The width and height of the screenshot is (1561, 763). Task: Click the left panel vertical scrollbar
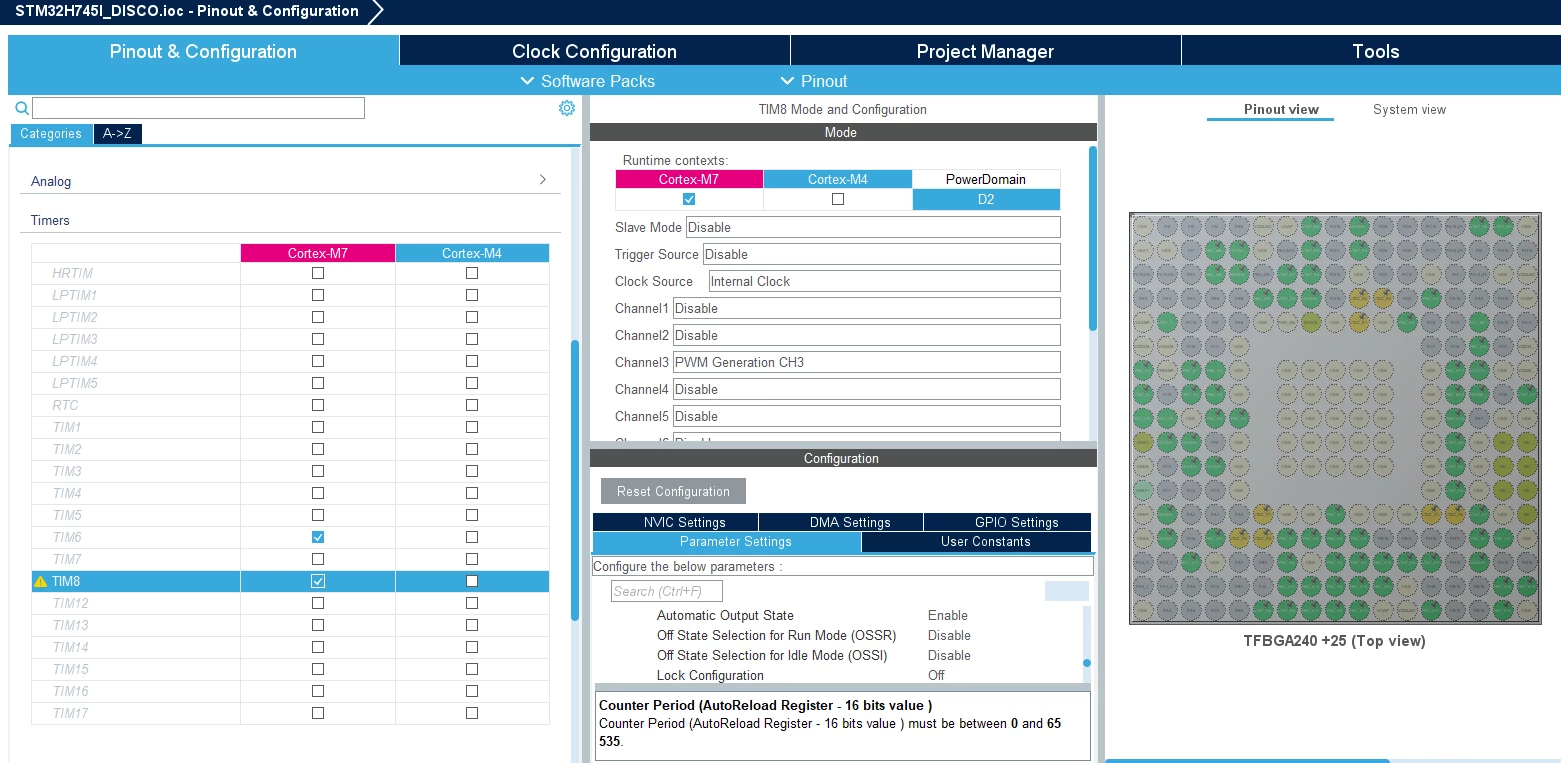coord(575,480)
